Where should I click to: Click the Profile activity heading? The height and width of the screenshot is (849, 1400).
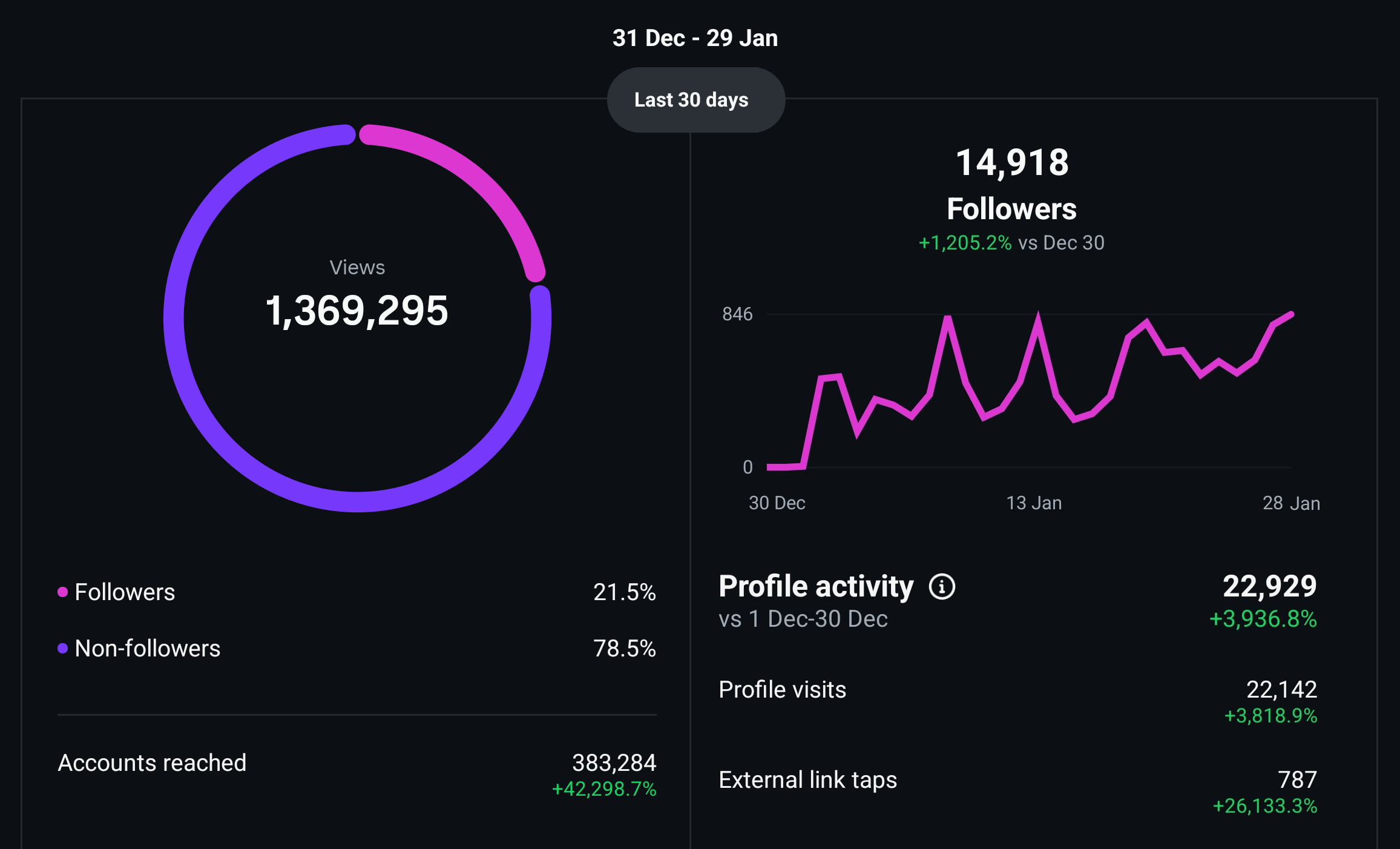(815, 587)
